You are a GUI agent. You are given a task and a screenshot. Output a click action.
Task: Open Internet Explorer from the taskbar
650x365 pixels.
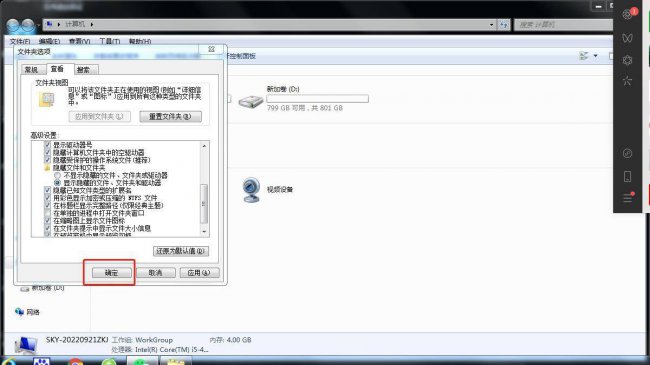tap(9, 361)
